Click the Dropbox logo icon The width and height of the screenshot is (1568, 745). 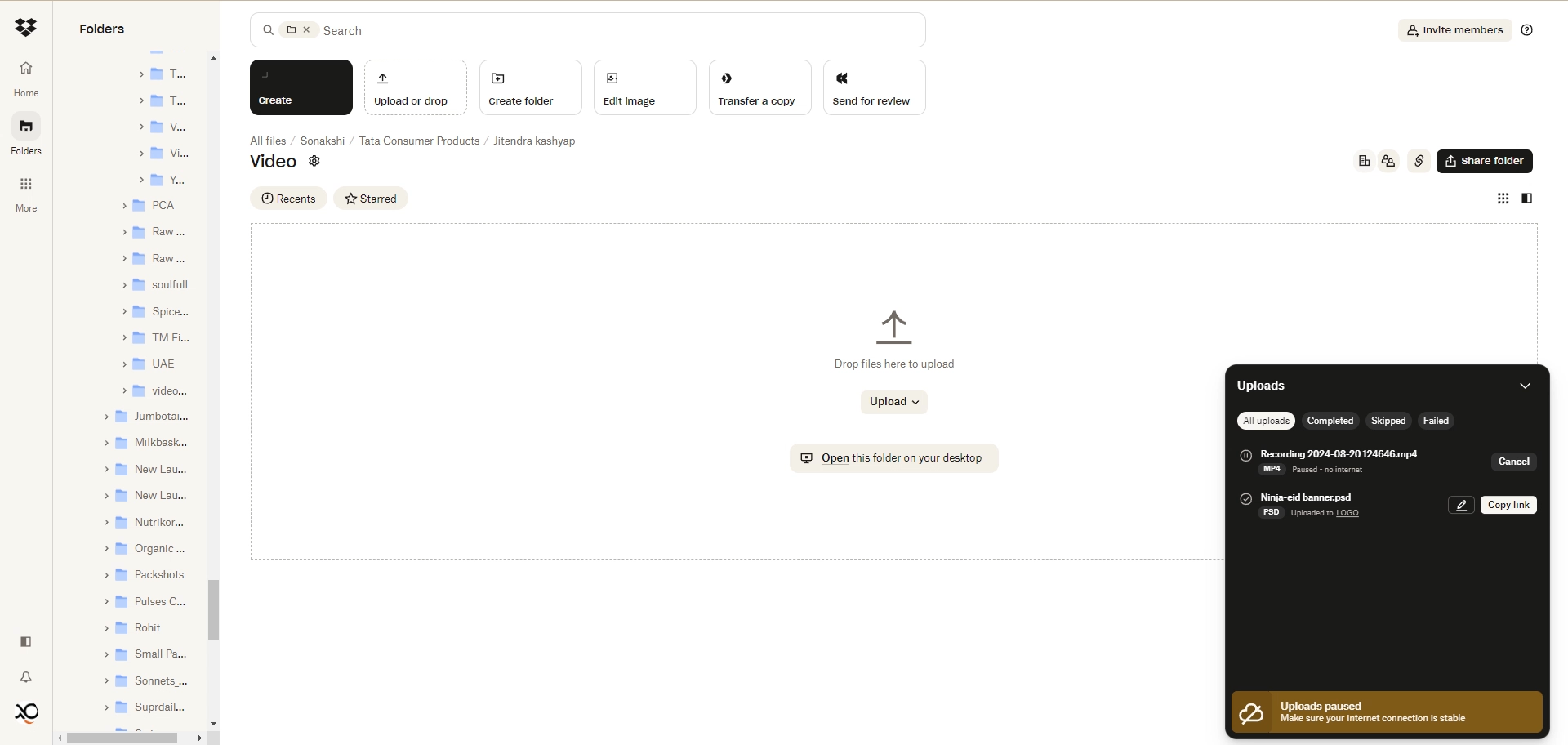(26, 28)
